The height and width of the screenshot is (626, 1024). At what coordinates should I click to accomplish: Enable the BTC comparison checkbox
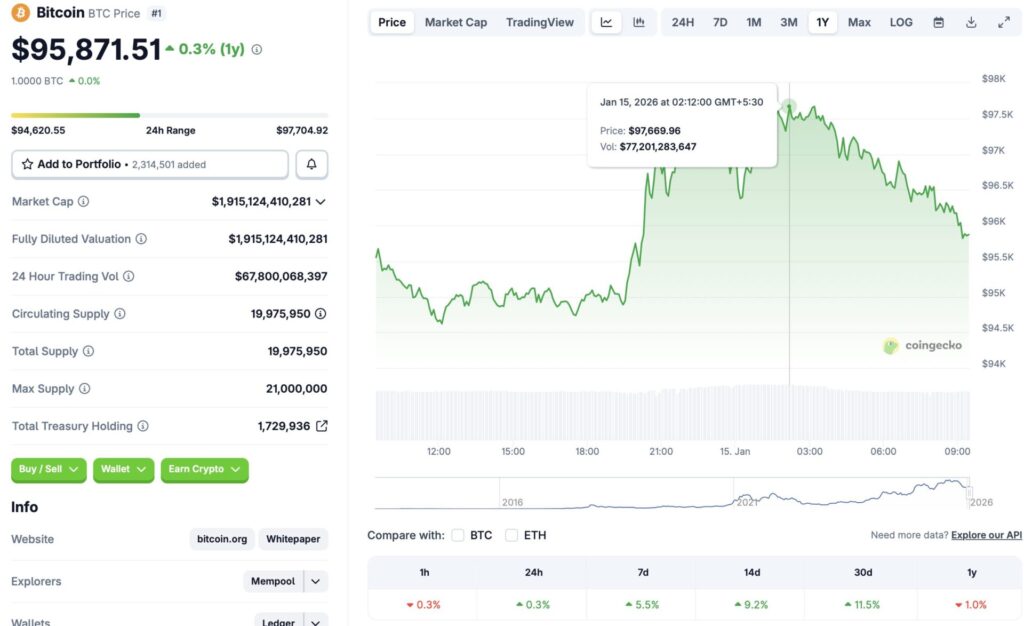457,535
